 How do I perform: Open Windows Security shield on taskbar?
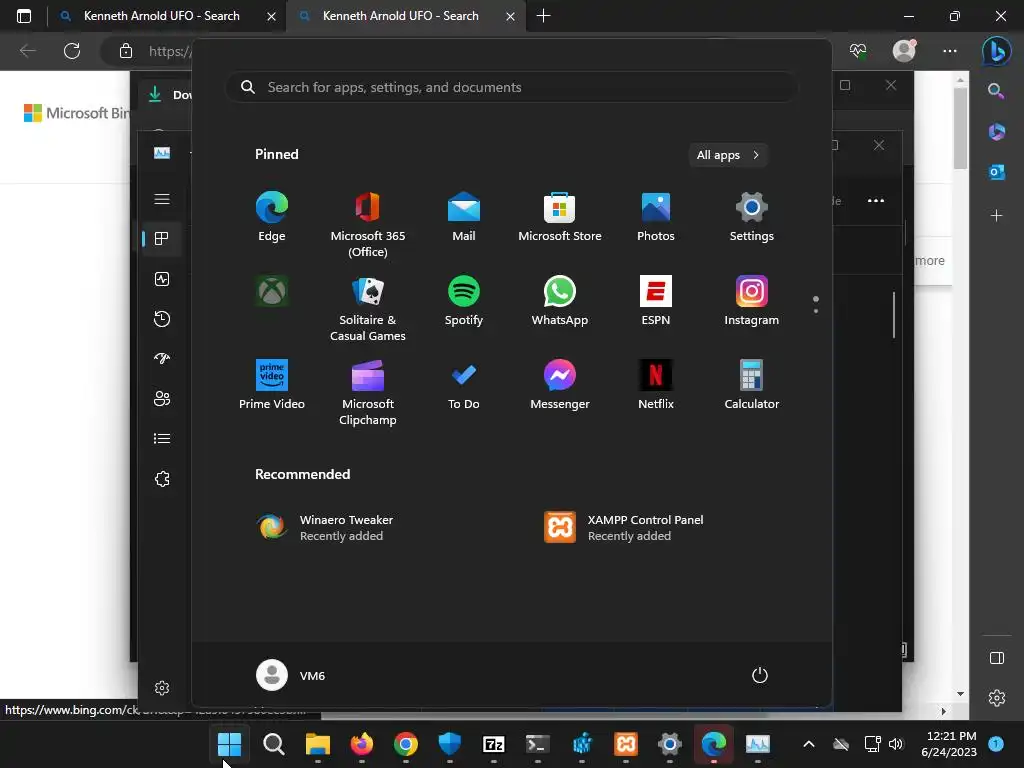[449, 743]
